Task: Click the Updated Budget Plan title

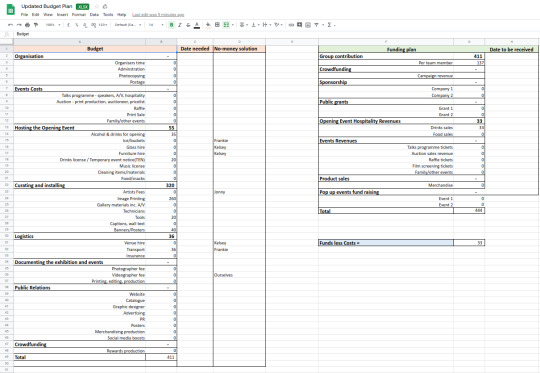Action: point(47,6)
